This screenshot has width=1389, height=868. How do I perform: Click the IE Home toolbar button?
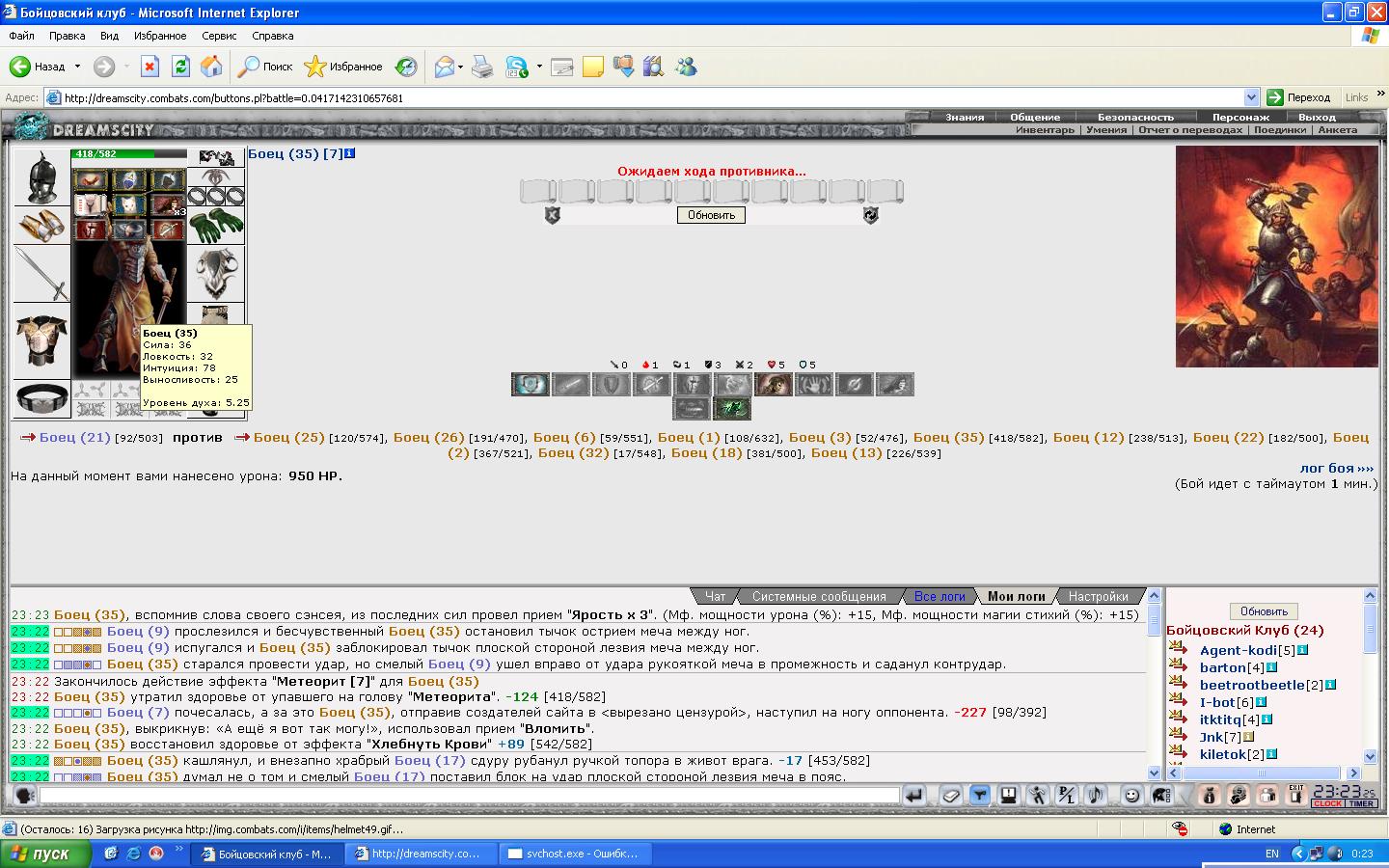[211, 67]
